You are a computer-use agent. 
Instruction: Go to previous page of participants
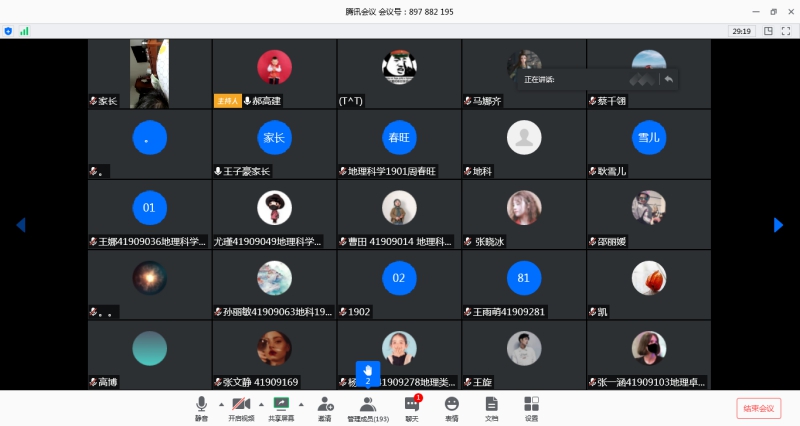pyautogui.click(x=21, y=225)
